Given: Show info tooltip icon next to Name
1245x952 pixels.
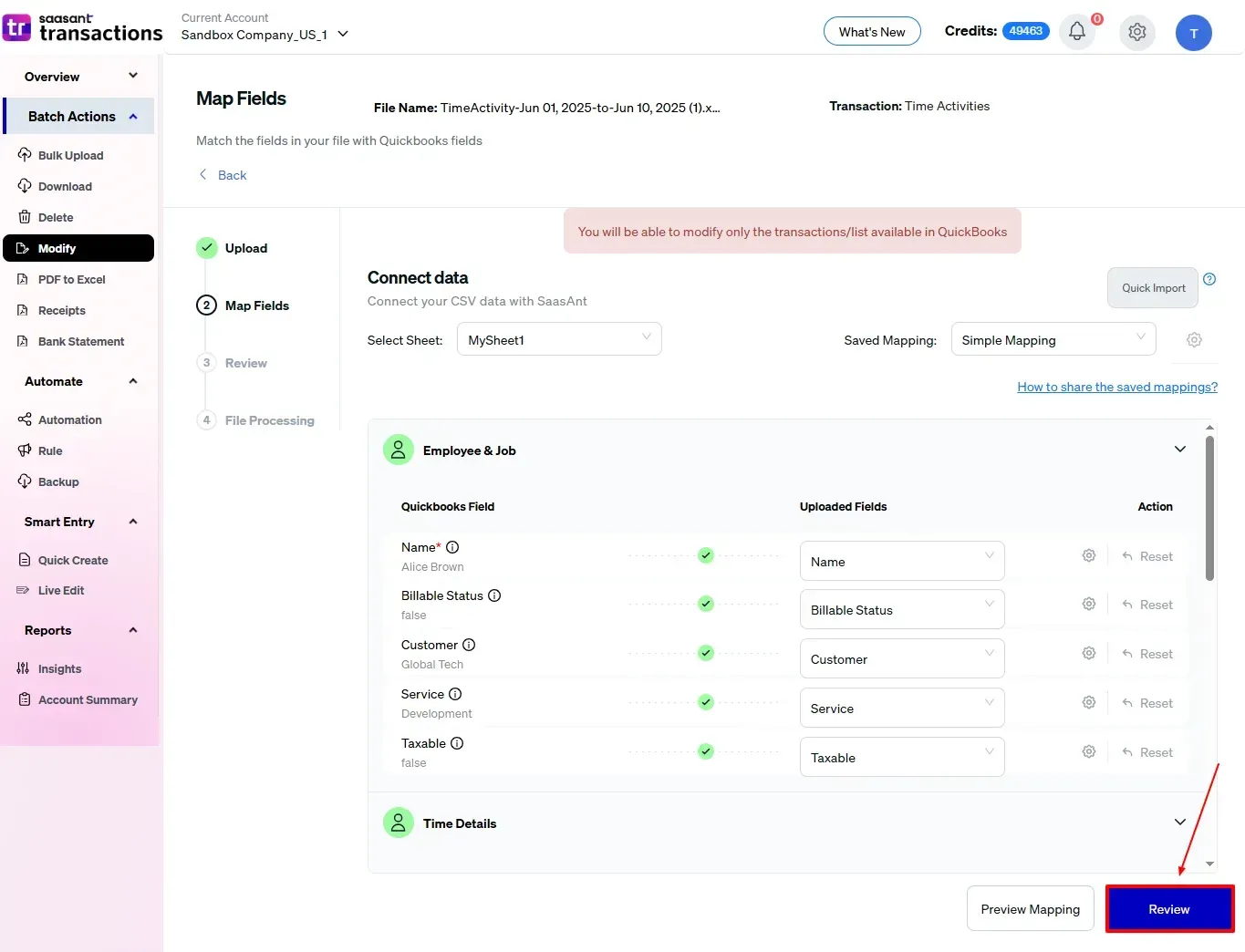Looking at the screenshot, I should click(452, 547).
